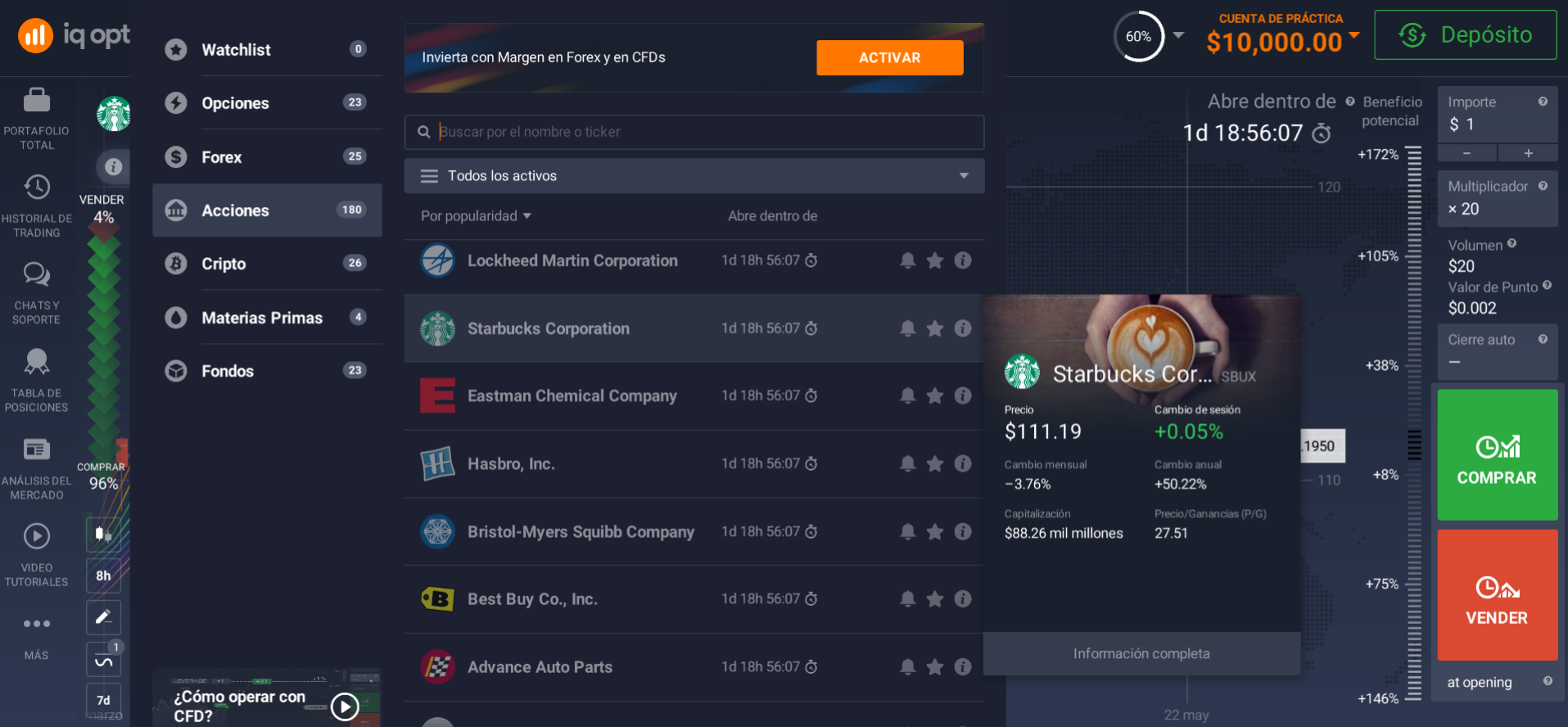Open Análisis del Mercado news icon
This screenshot has height=727, width=1568.
pos(37,449)
